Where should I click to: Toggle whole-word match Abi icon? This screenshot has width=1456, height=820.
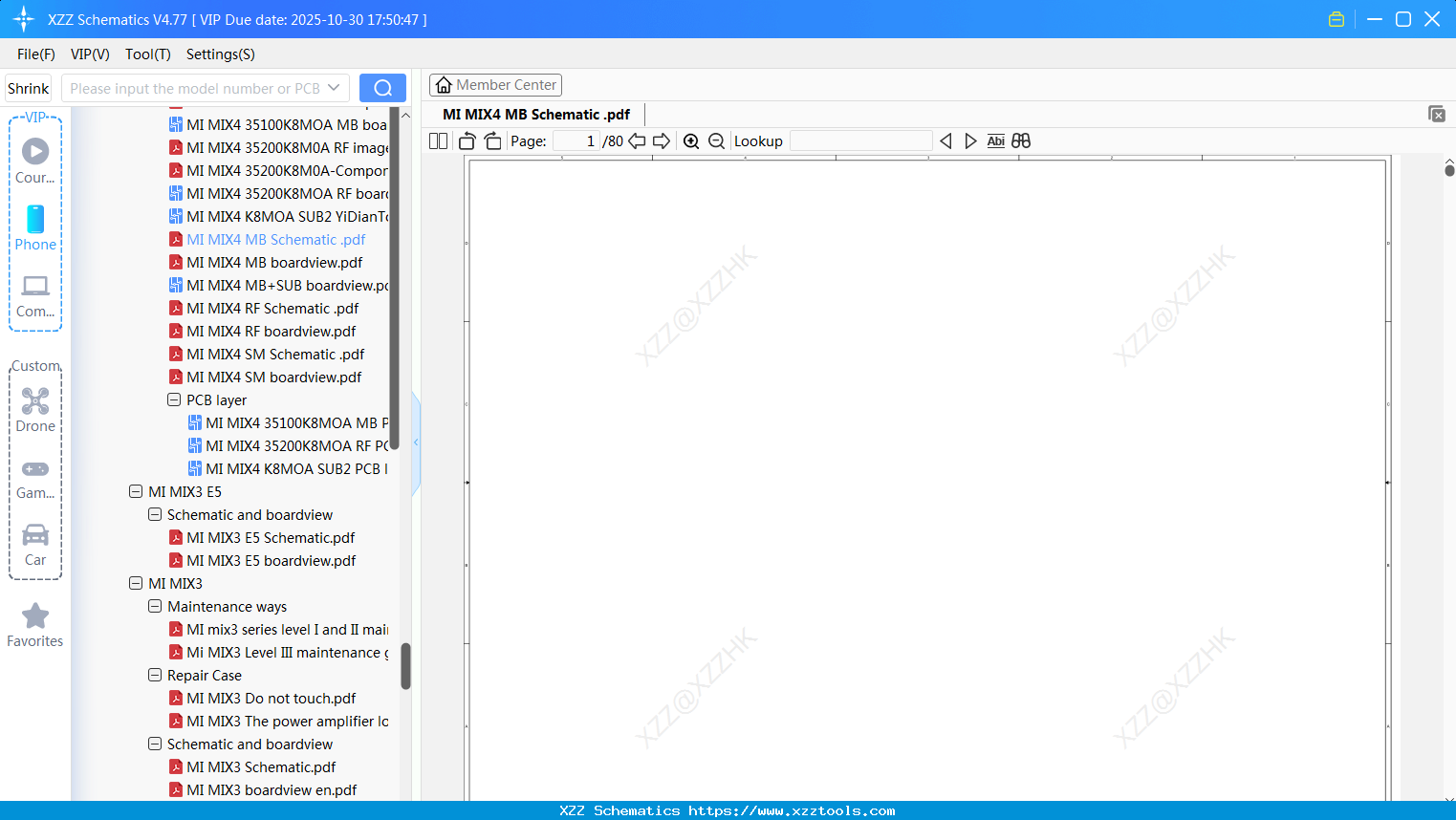tap(996, 141)
